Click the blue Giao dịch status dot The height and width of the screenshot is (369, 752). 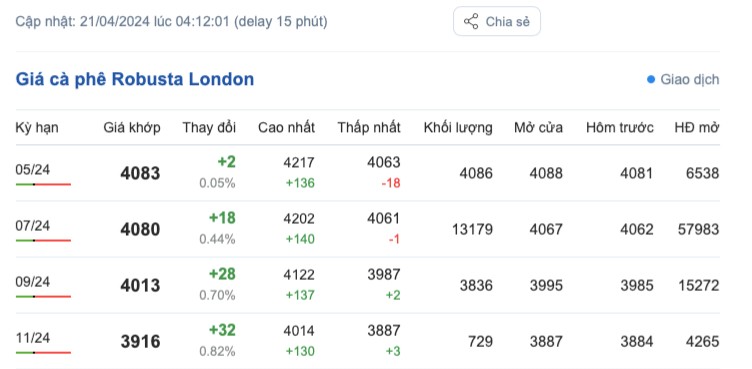(651, 80)
